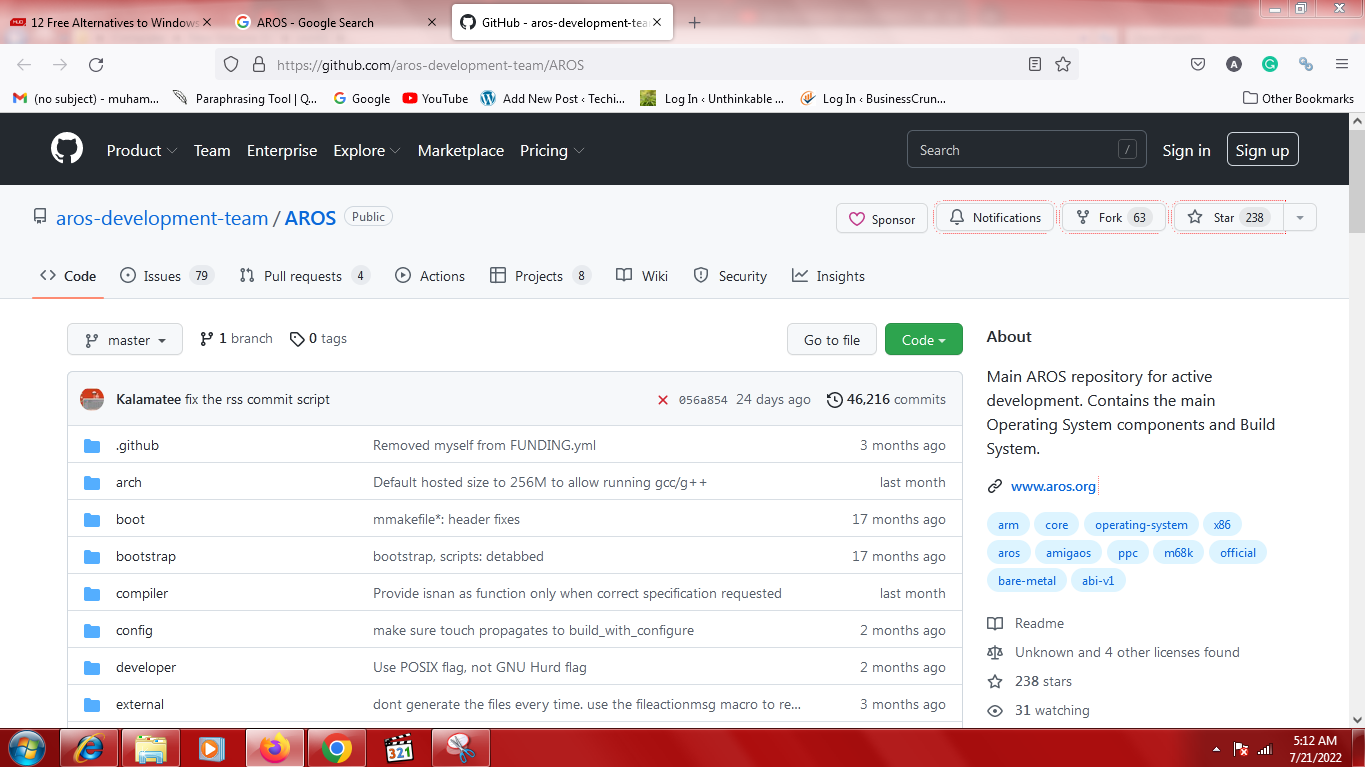The image size is (1365, 767).
Task: Switch to the Actions tab
Action: point(430,276)
